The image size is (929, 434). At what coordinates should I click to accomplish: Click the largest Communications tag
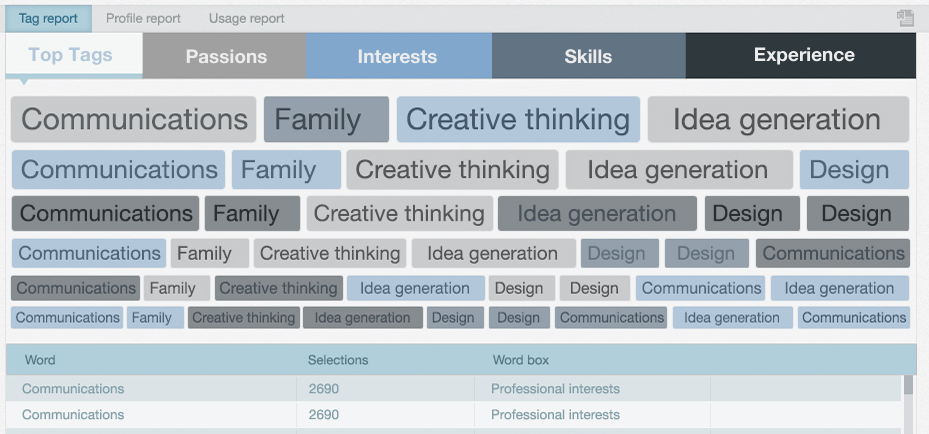(133, 119)
